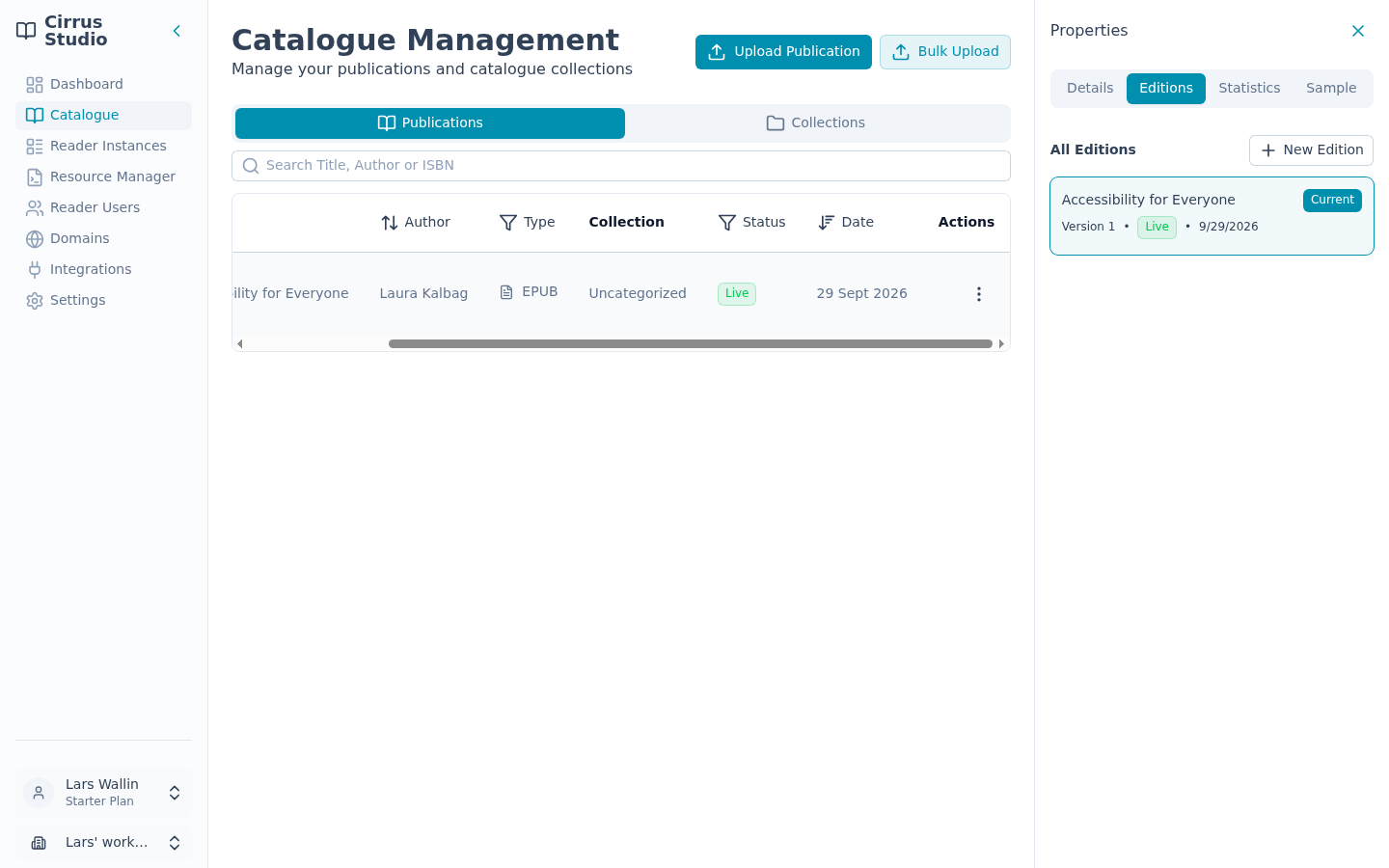
Task: Click the table's horizontal scrollbar
Action: (691, 343)
